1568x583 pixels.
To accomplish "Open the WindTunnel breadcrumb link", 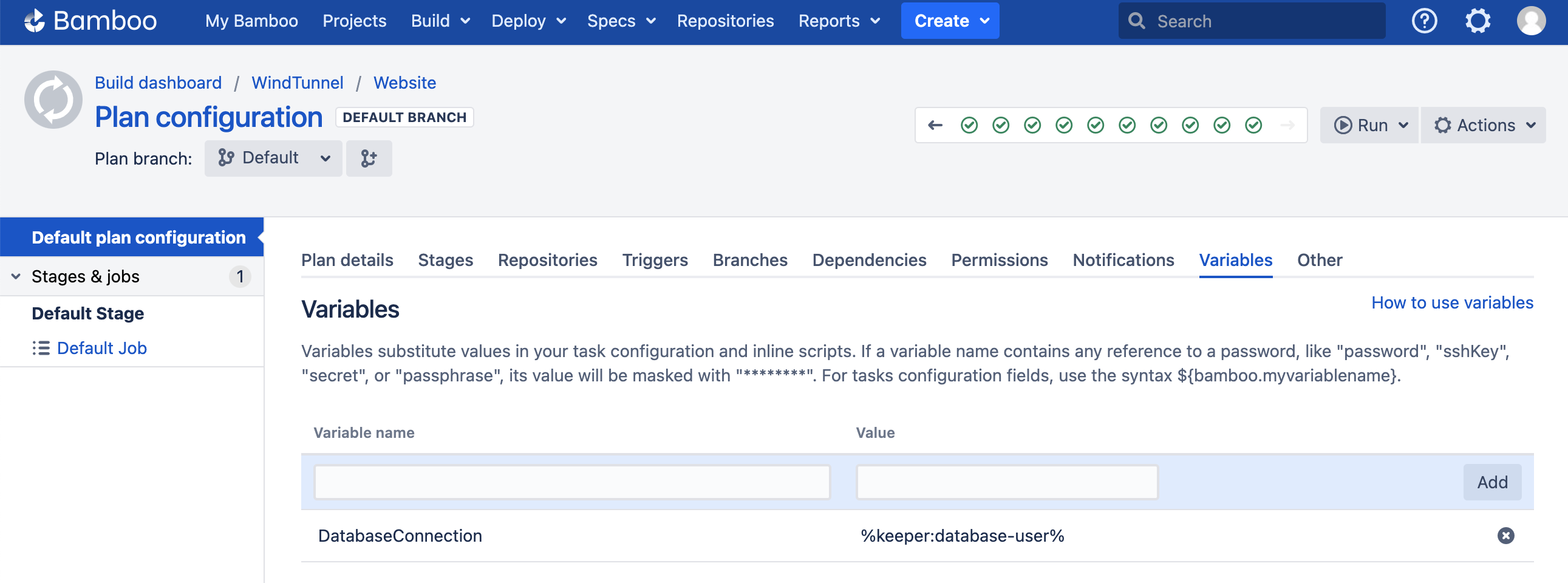I will tap(298, 83).
